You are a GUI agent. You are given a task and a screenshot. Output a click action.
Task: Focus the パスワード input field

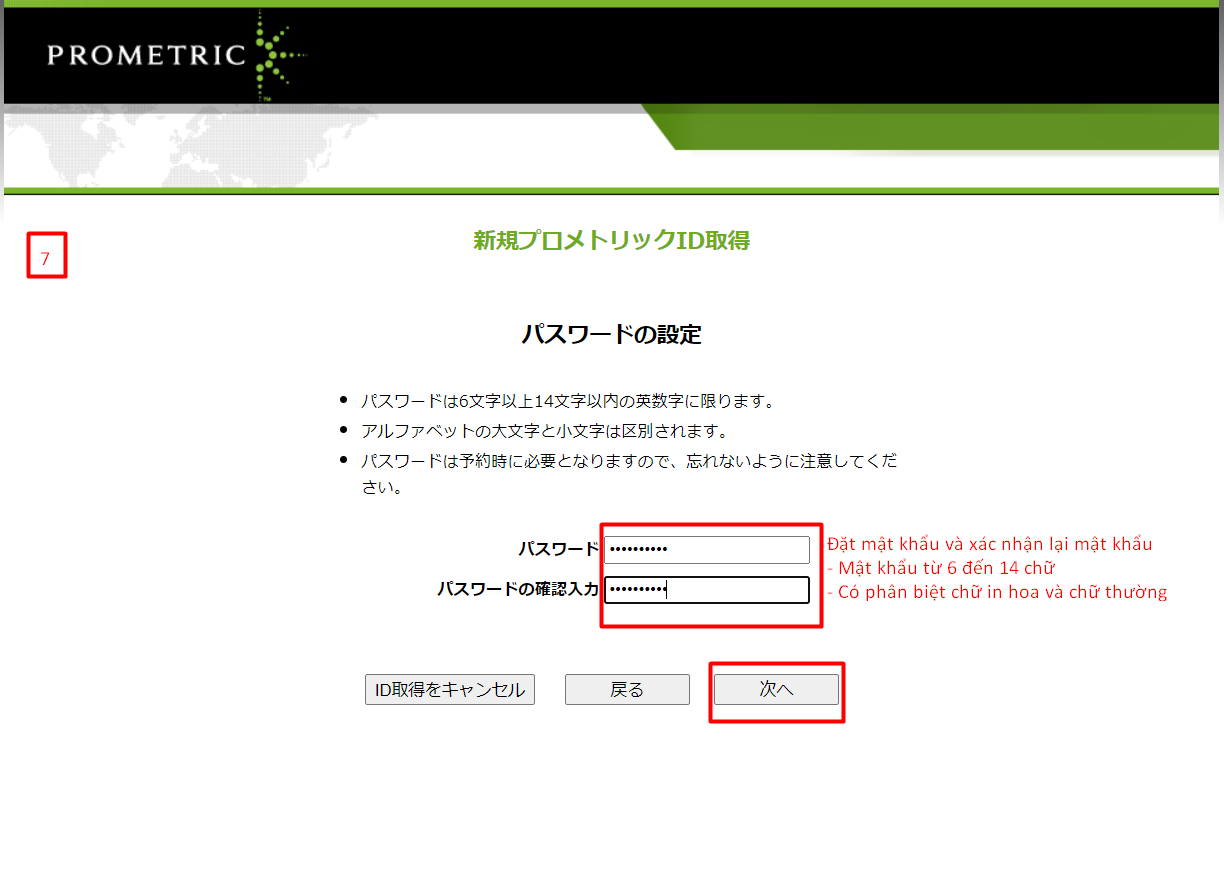click(706, 549)
